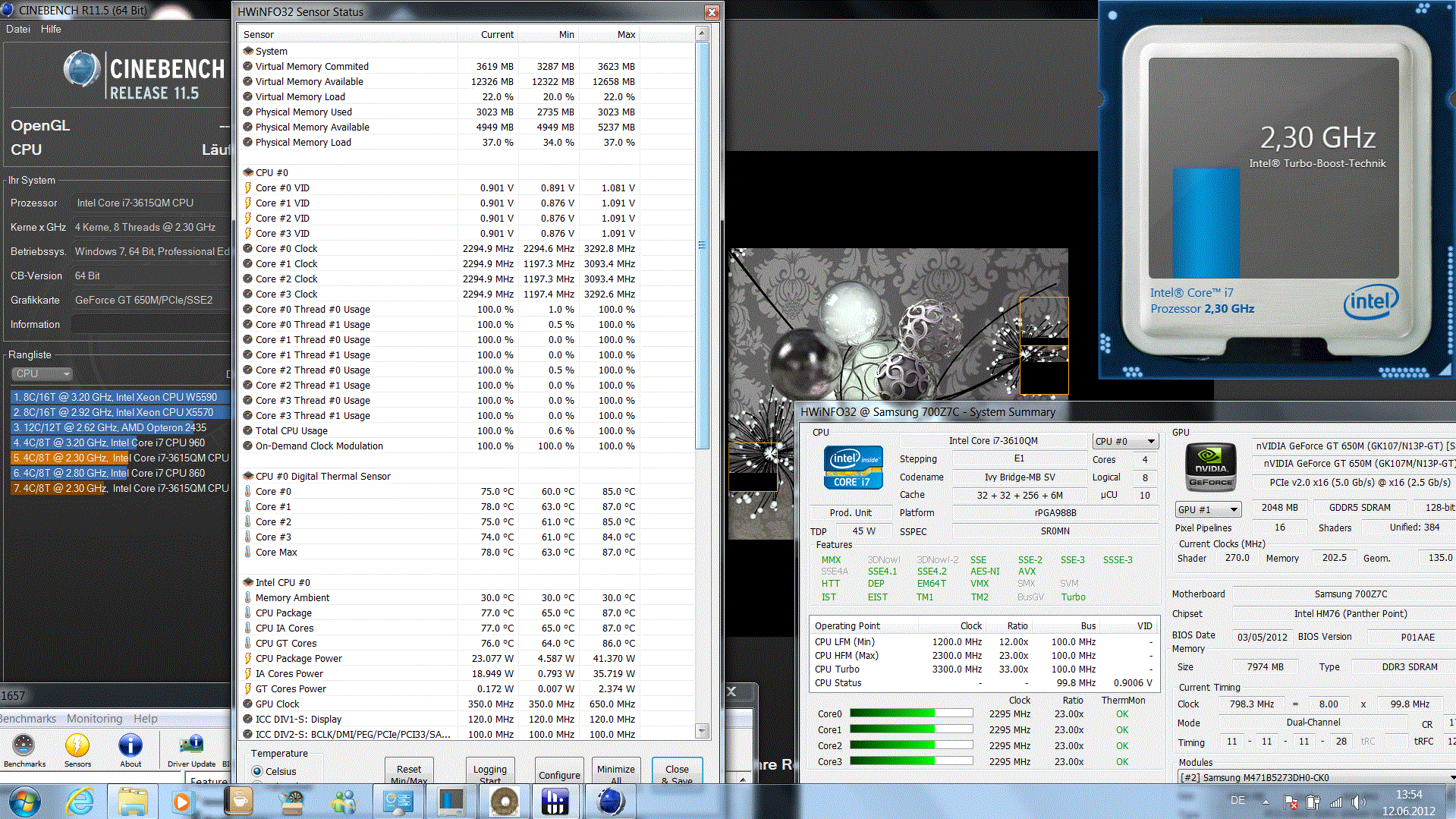Screen dimensions: 1456x819
Task: Click the DE language indicator in tray
Action: [x=1237, y=800]
